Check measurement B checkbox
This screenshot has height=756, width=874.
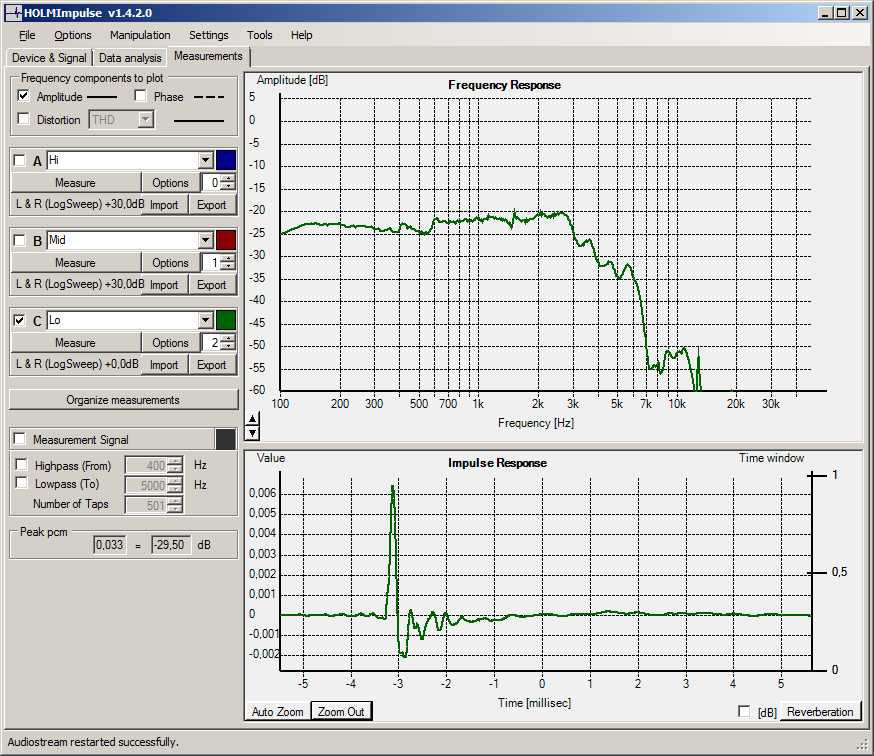click(20, 240)
